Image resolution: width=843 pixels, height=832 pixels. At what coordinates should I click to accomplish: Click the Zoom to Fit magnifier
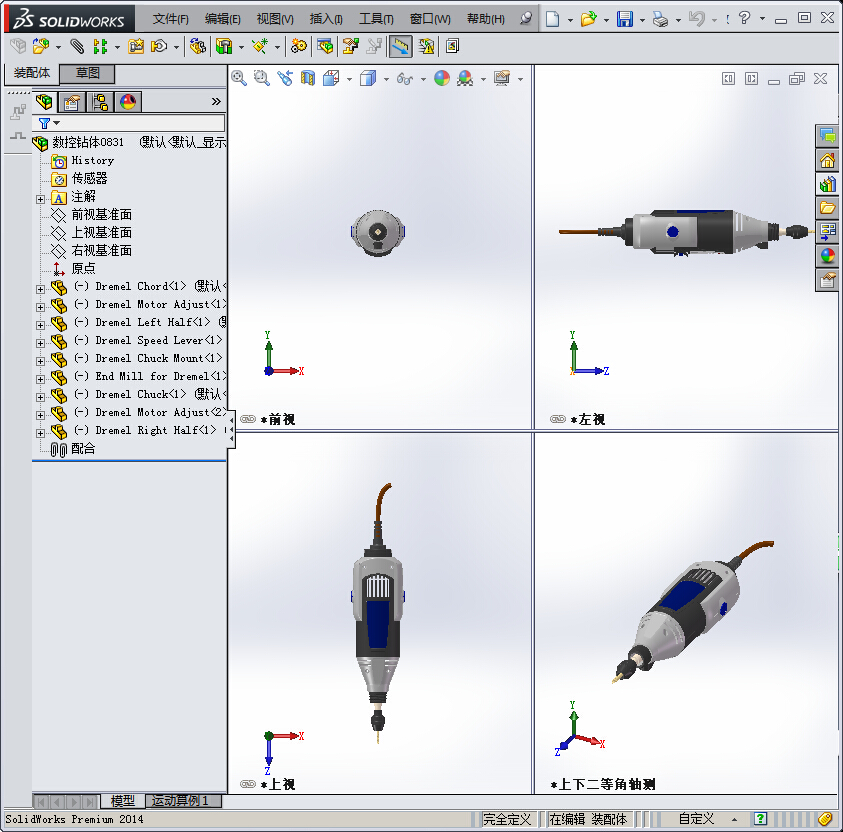point(239,78)
